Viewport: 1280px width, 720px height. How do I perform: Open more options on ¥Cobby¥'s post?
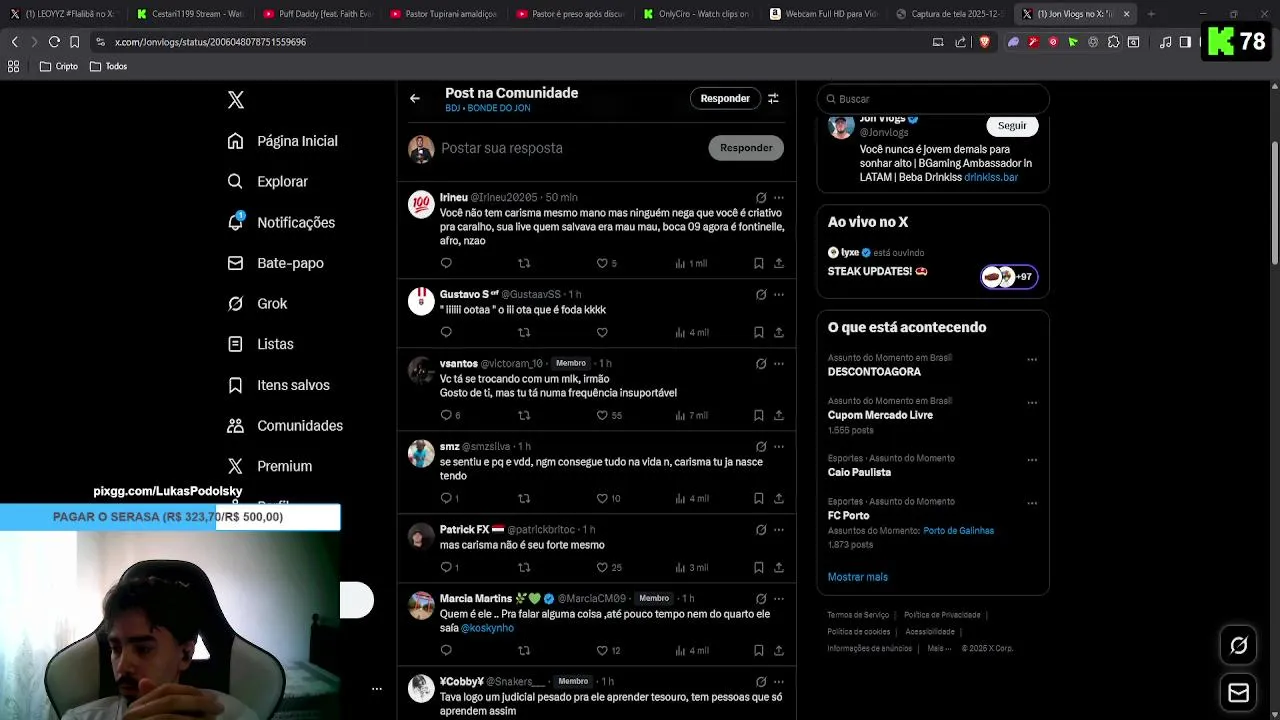point(779,682)
